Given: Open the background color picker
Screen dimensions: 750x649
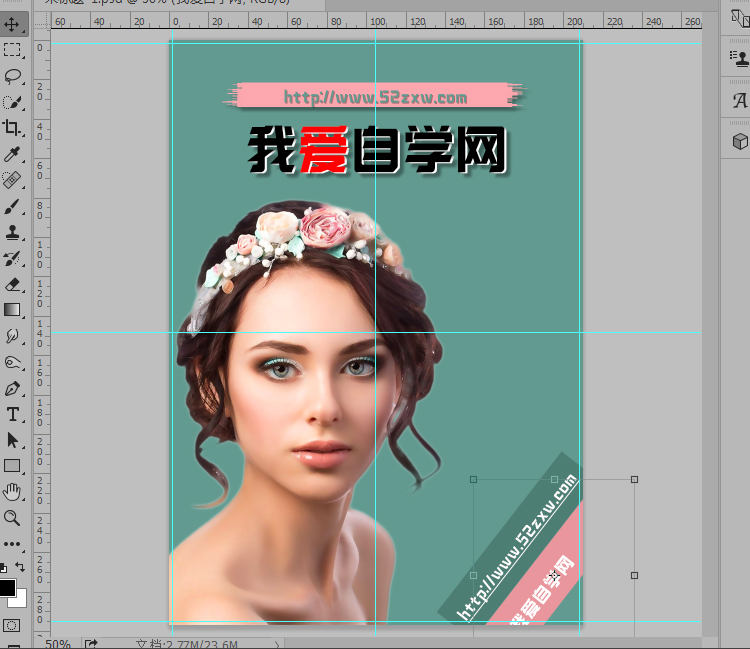Looking at the screenshot, I should click(x=20, y=601).
